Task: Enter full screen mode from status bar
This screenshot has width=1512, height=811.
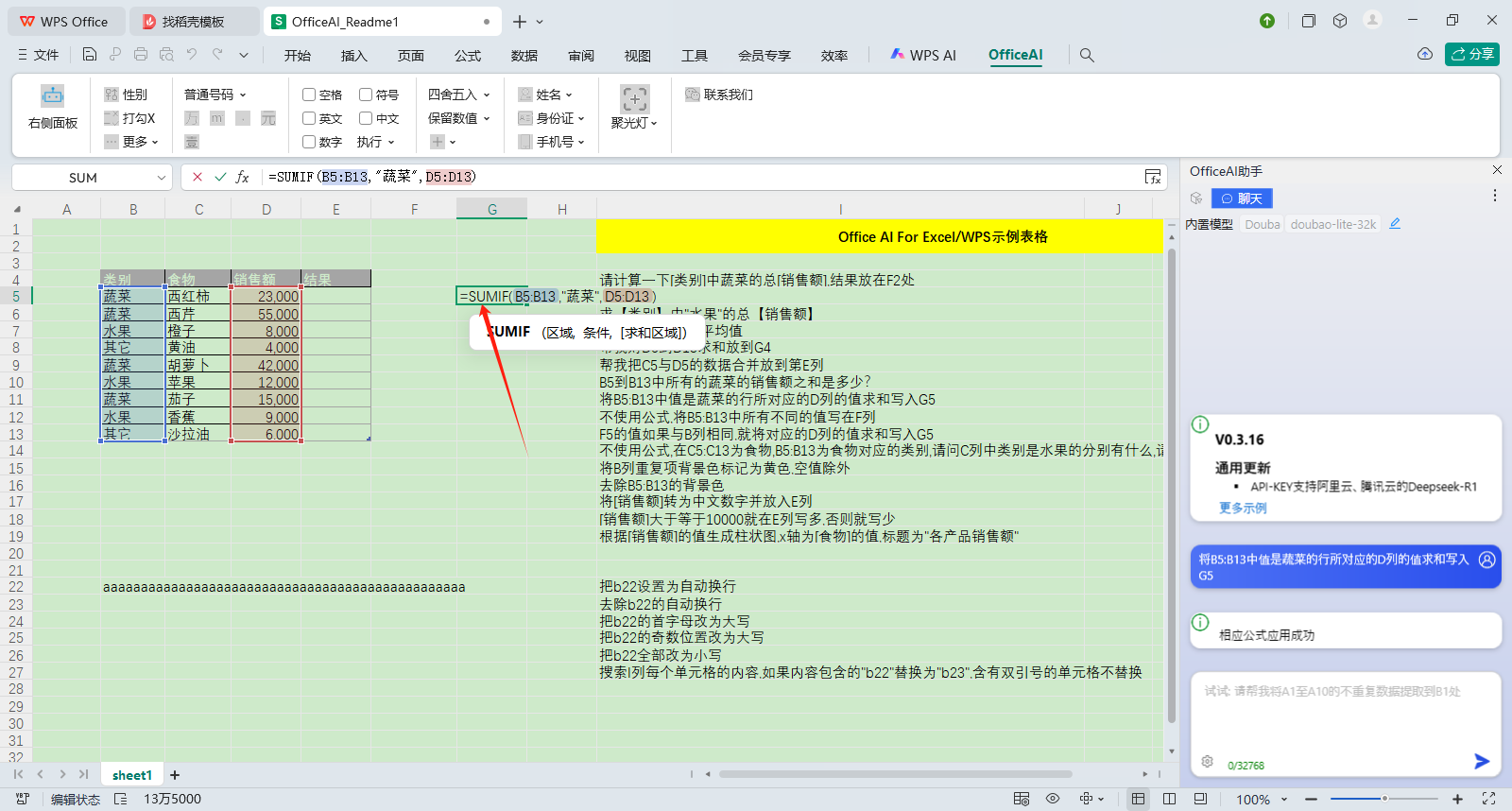Action: tap(1489, 799)
